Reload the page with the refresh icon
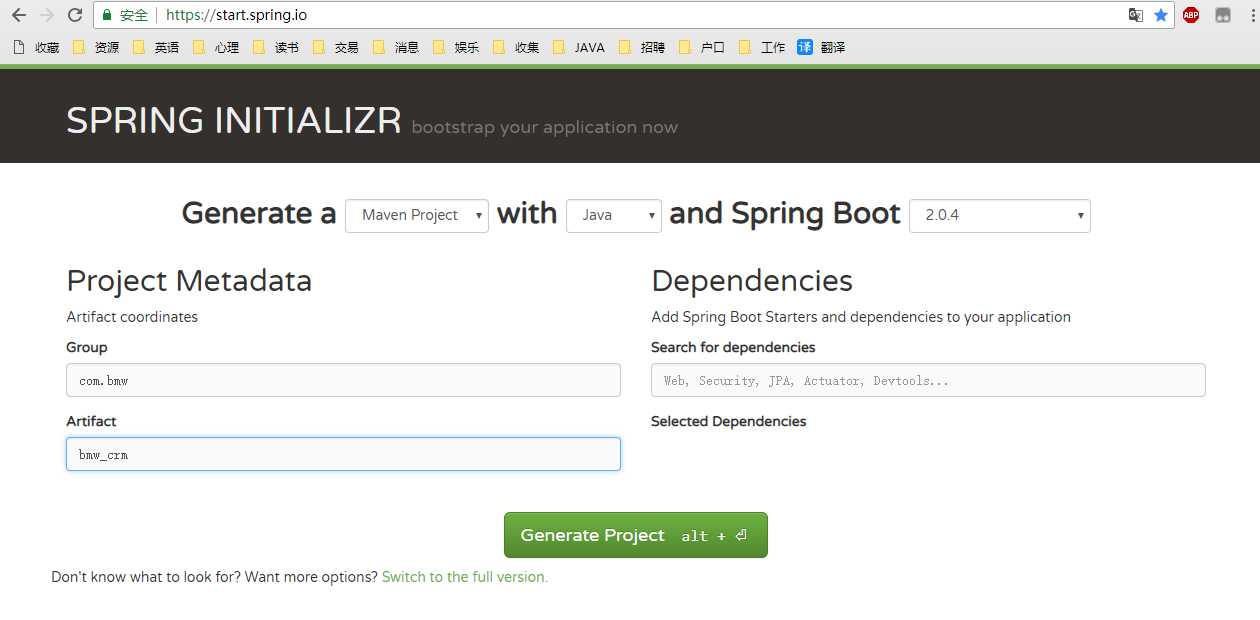 point(74,15)
